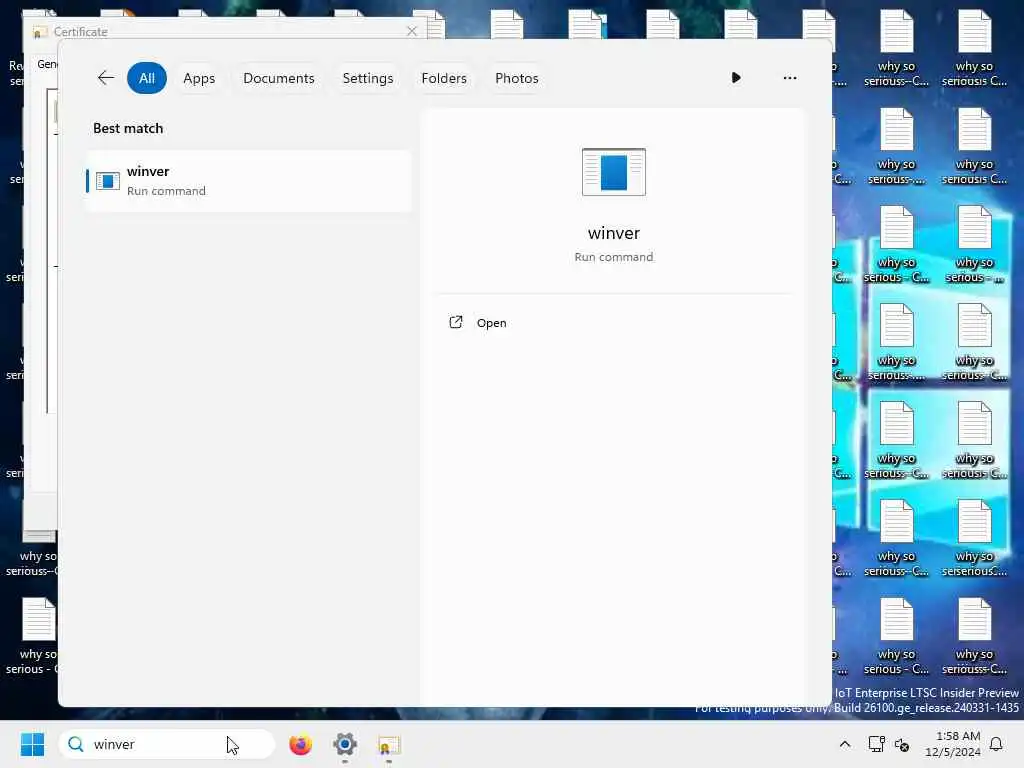1024x768 pixels.
Task: Click the winver title in the preview pane
Action: [x=613, y=233]
